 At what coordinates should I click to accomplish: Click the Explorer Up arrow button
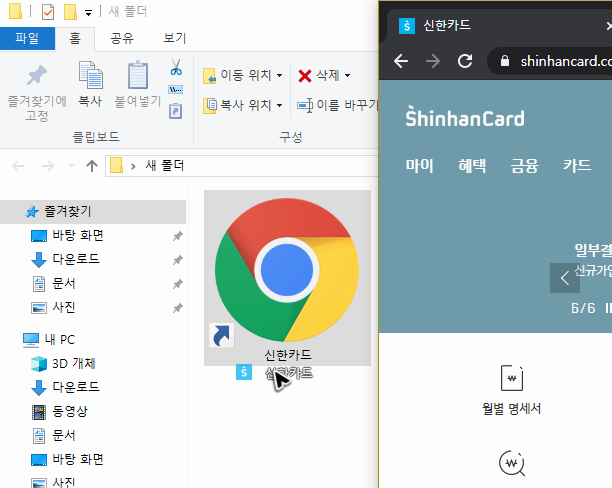[92, 166]
